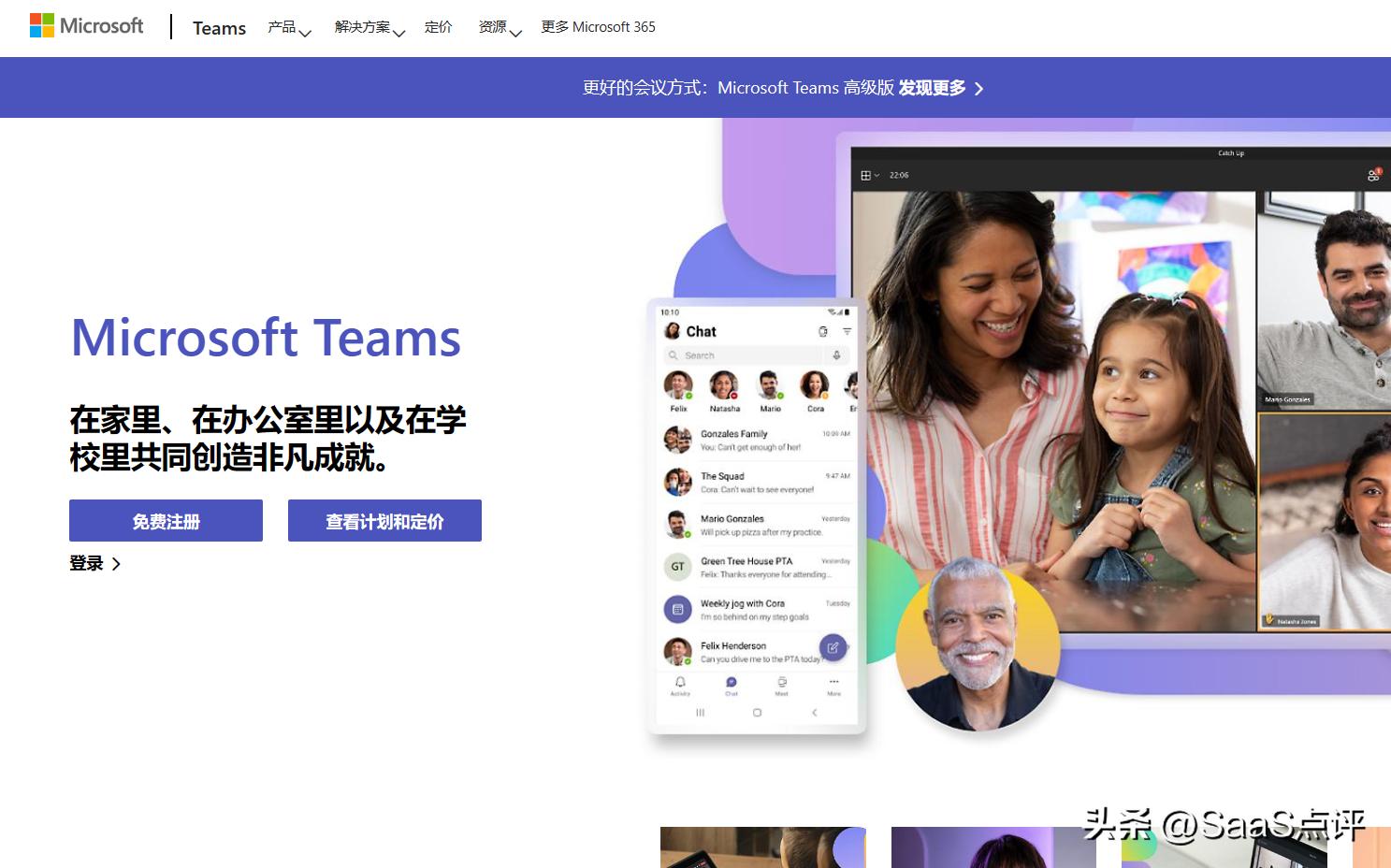Click the 免费注册 button

(165, 520)
